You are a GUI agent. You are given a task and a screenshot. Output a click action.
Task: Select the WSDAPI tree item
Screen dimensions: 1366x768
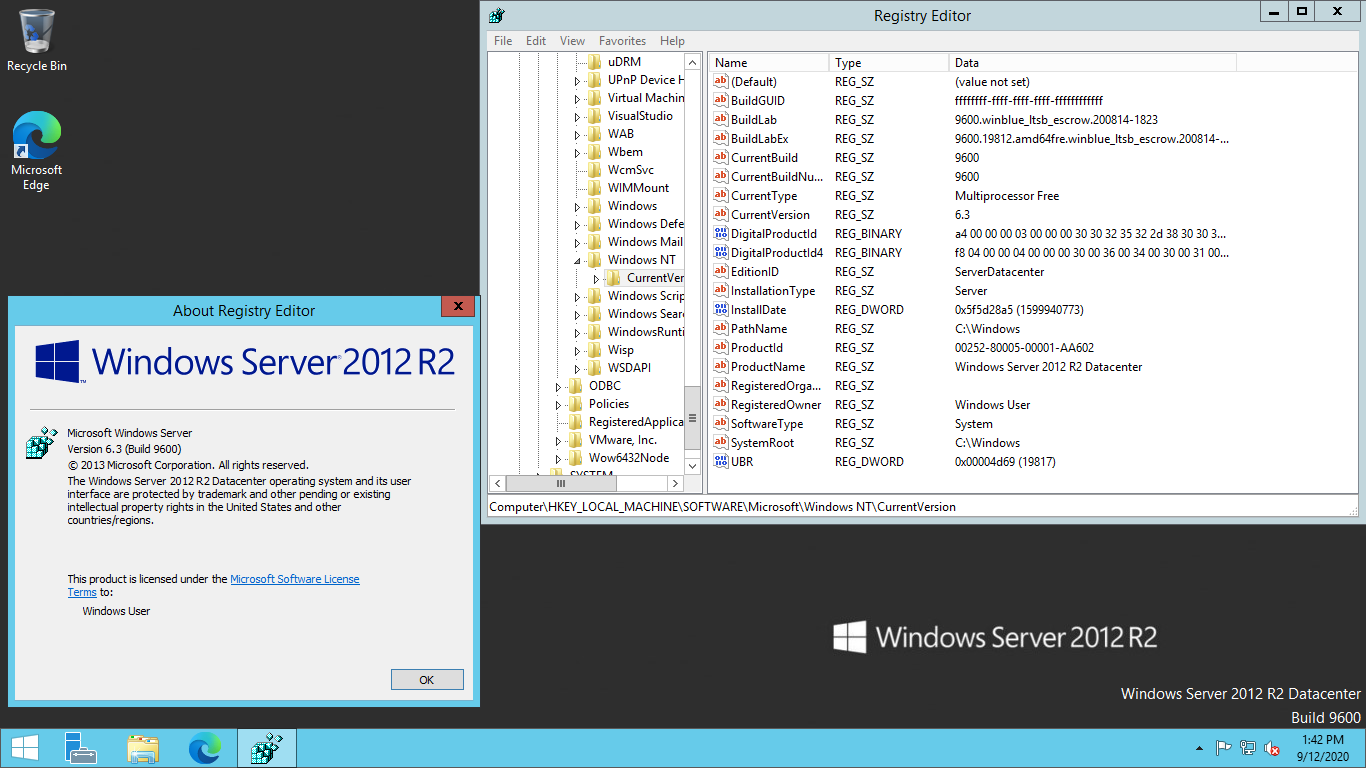pyautogui.click(x=629, y=368)
